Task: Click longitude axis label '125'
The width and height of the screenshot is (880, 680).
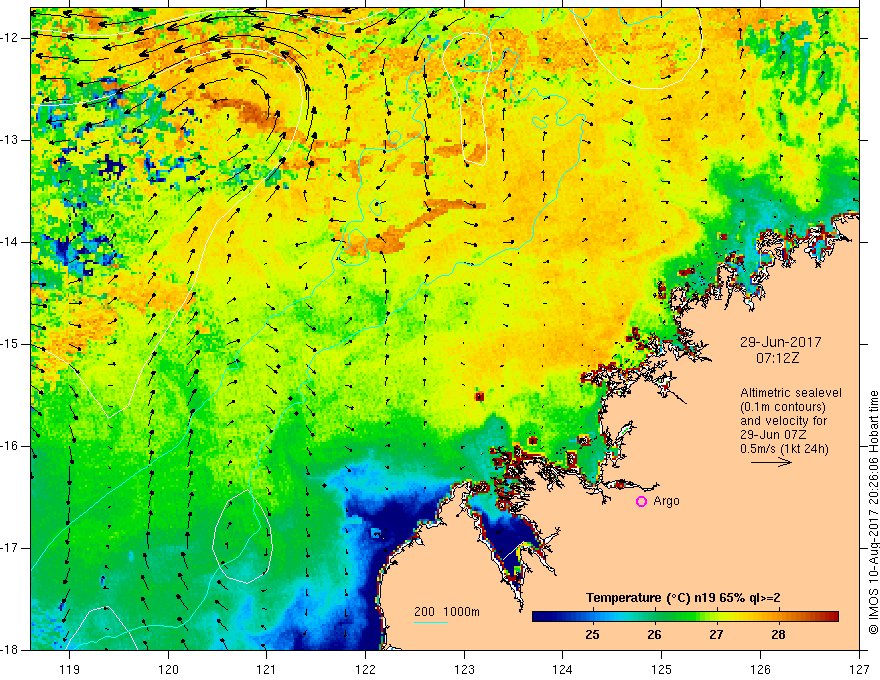Action: pos(662,669)
